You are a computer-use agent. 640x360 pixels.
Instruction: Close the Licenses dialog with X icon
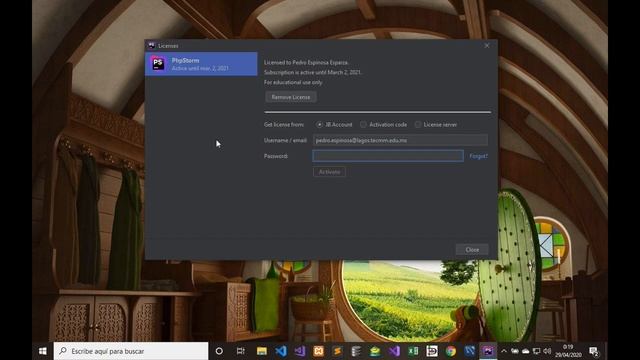pos(487,46)
